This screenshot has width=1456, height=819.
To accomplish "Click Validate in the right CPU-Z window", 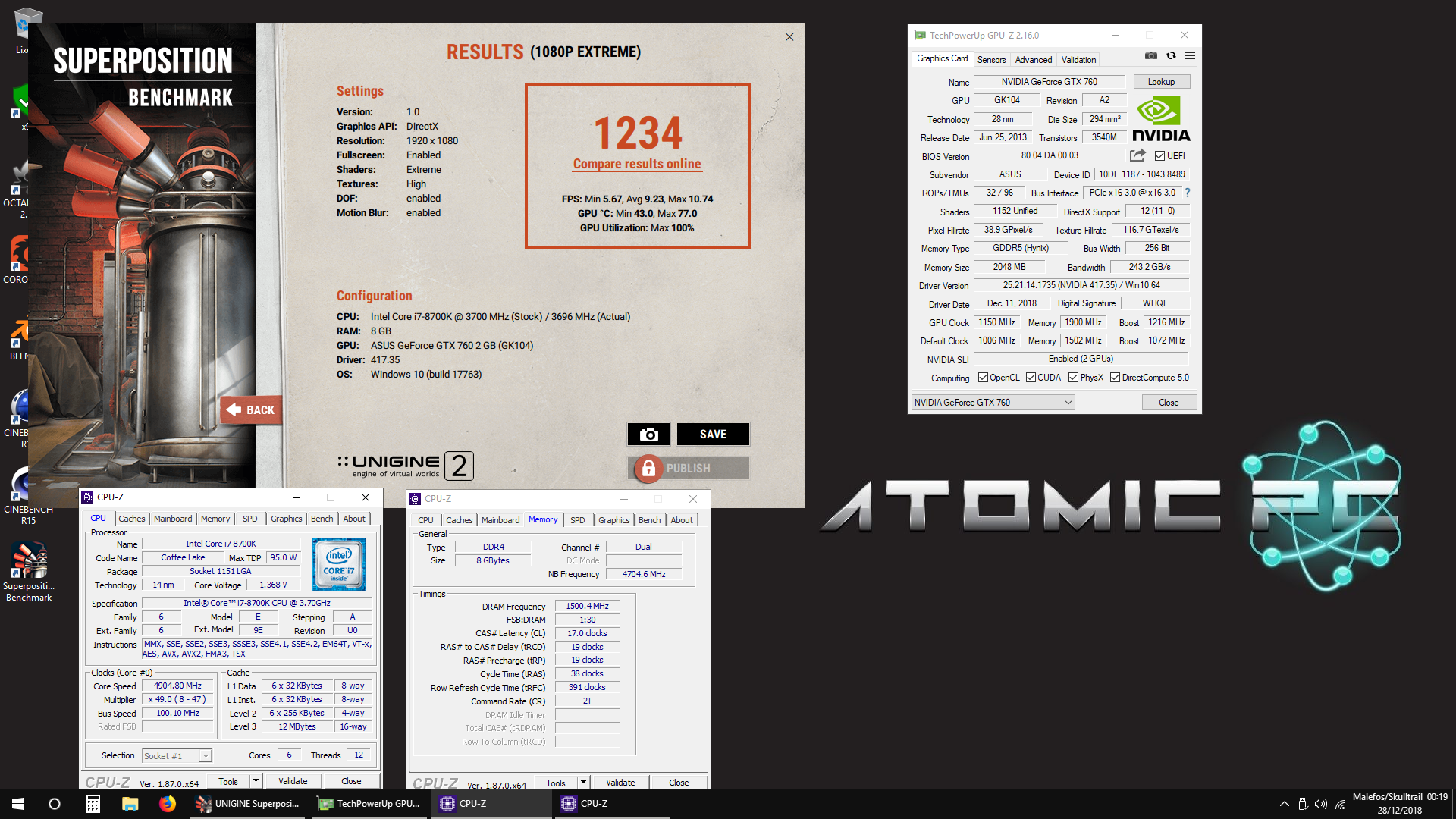I will [x=620, y=783].
